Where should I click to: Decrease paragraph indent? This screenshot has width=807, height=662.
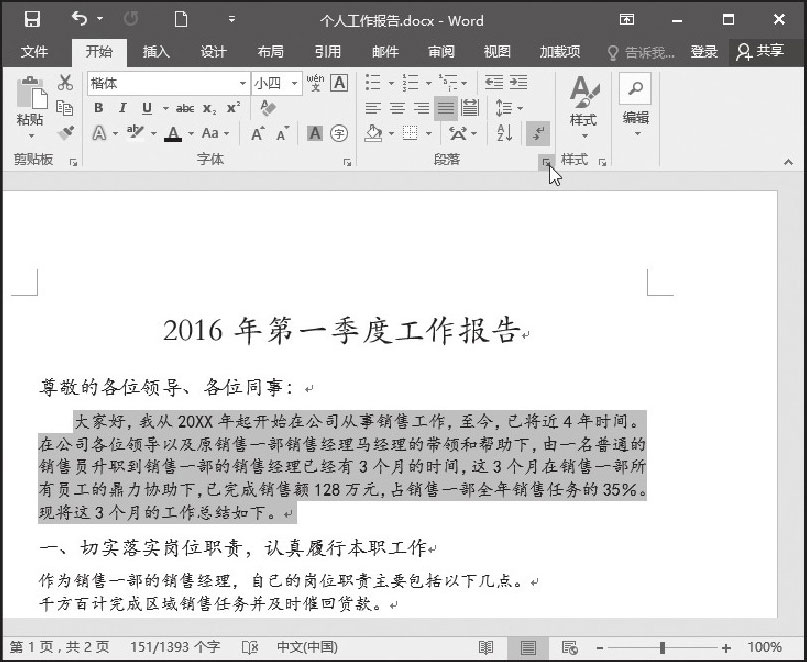(x=494, y=82)
